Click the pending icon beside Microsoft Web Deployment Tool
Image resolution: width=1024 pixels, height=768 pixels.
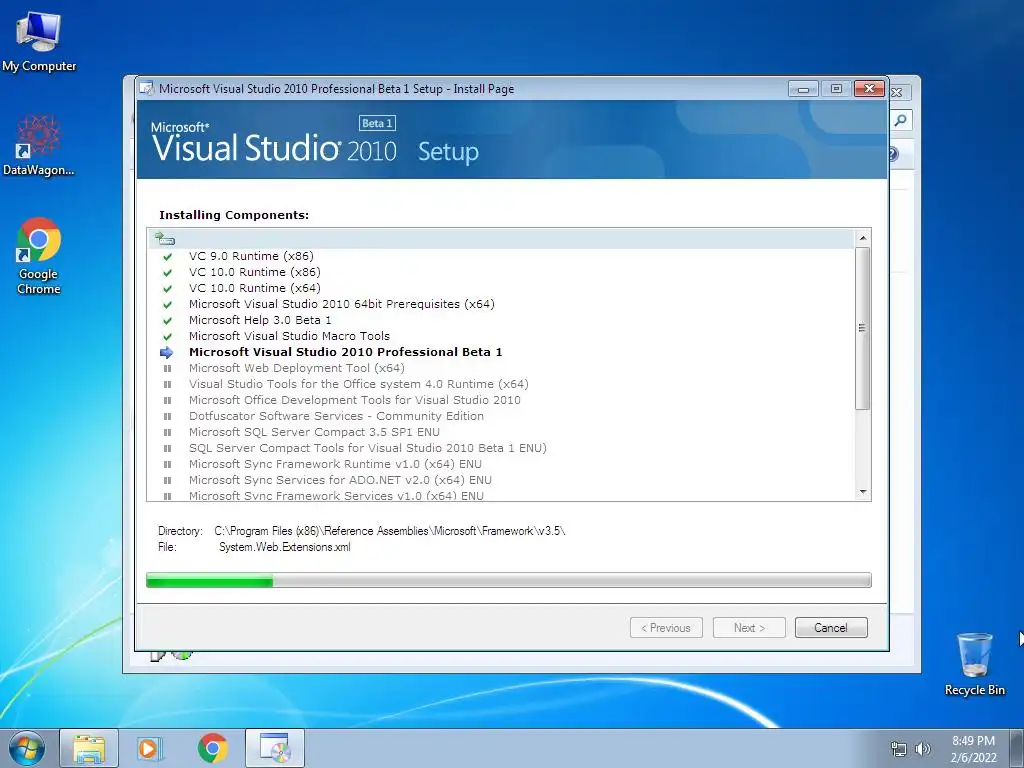point(167,368)
